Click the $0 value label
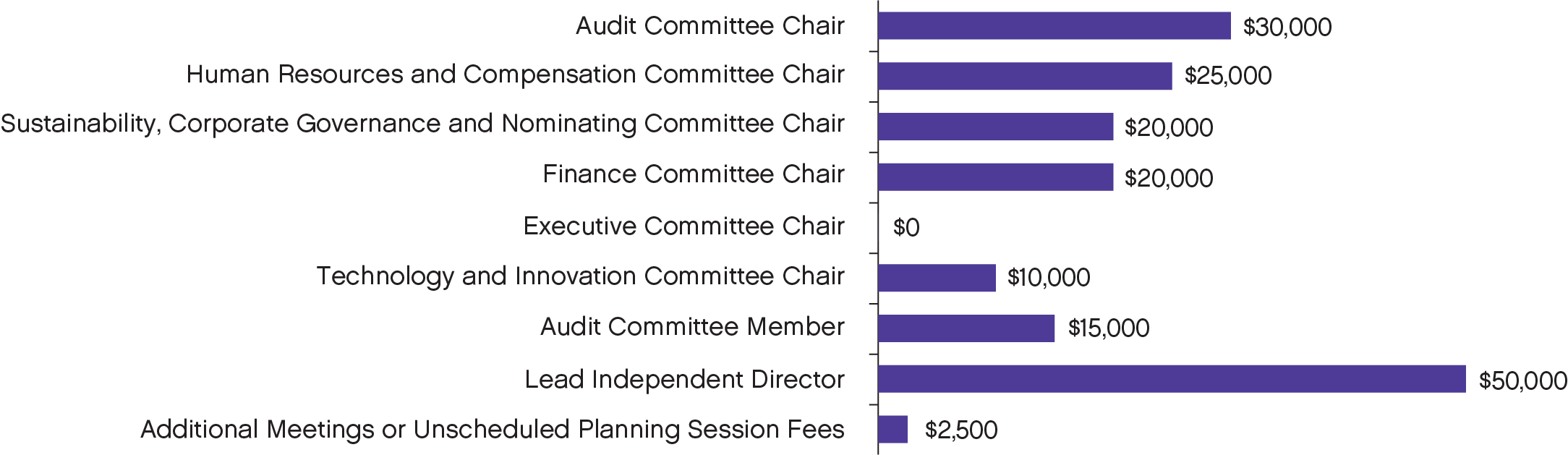1568x455 pixels. point(906,228)
